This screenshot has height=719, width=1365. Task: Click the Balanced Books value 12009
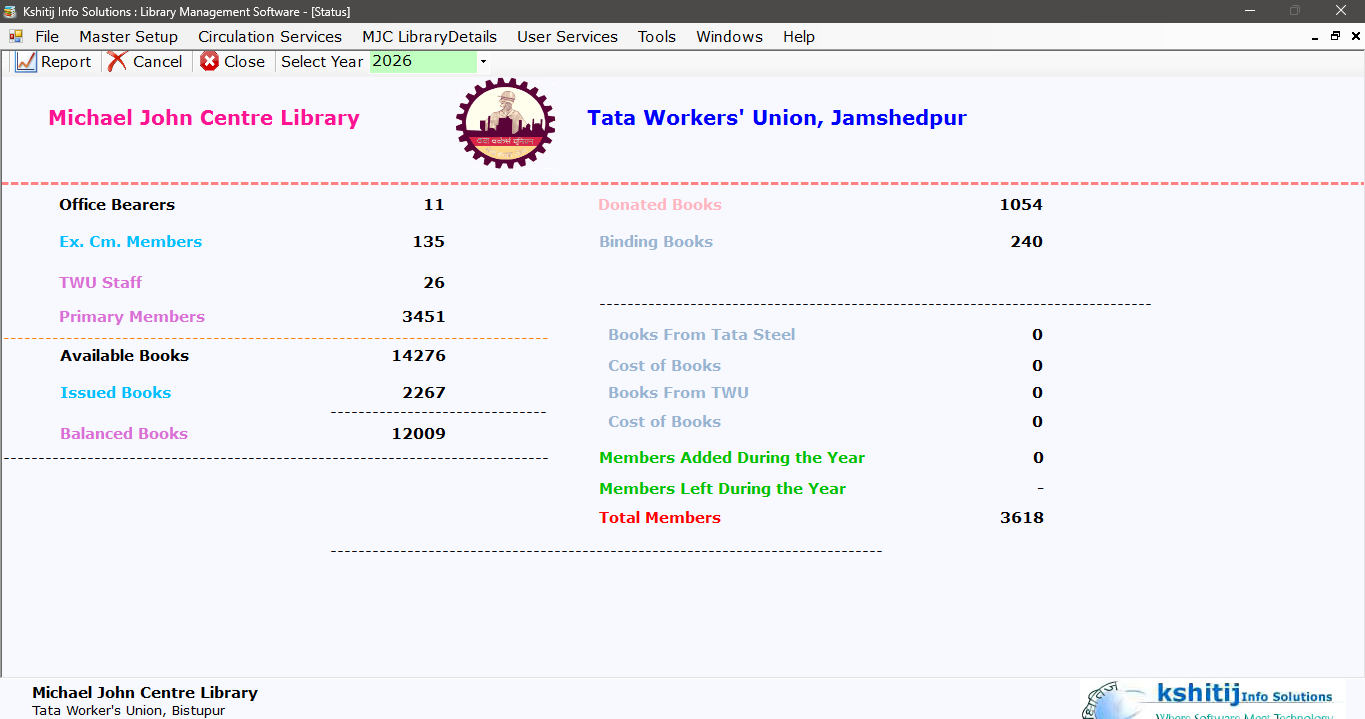coord(419,434)
